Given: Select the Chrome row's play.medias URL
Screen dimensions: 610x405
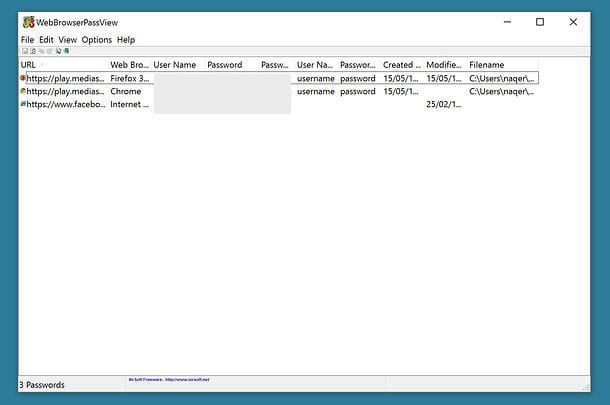Looking at the screenshot, I should coord(65,91).
